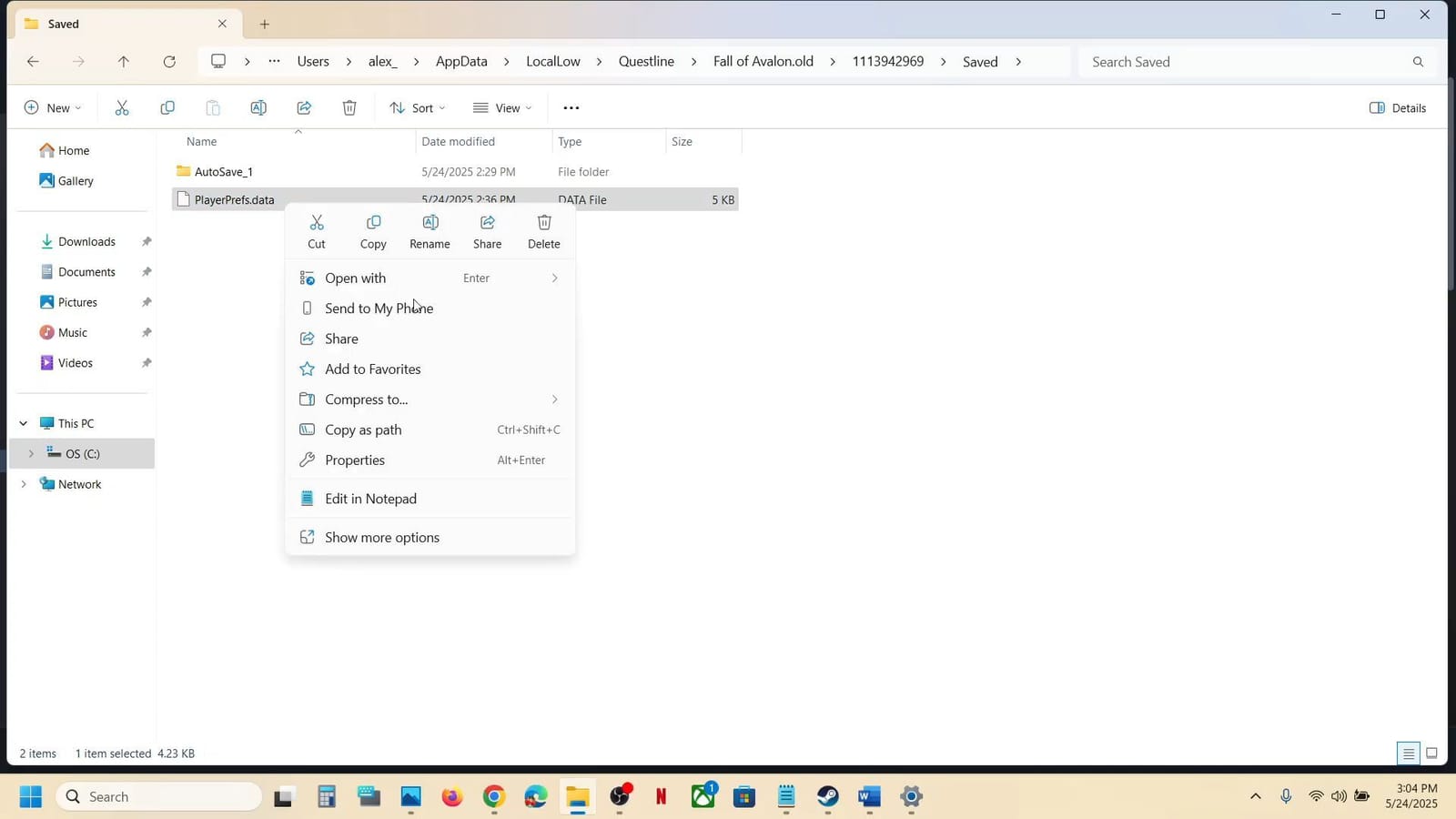Switch to thumbnail layout using the status bar toggle
Viewport: 1456px width, 819px height.
click(x=1431, y=753)
